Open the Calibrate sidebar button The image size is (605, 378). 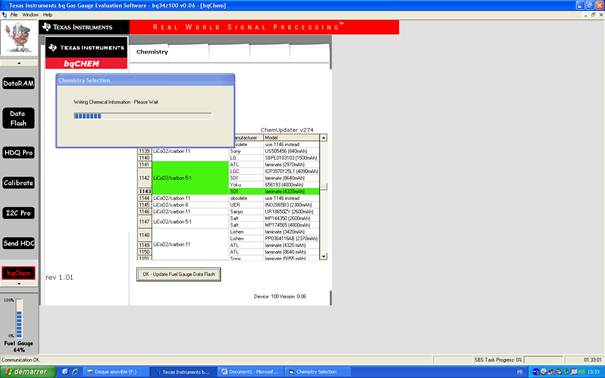click(19, 183)
